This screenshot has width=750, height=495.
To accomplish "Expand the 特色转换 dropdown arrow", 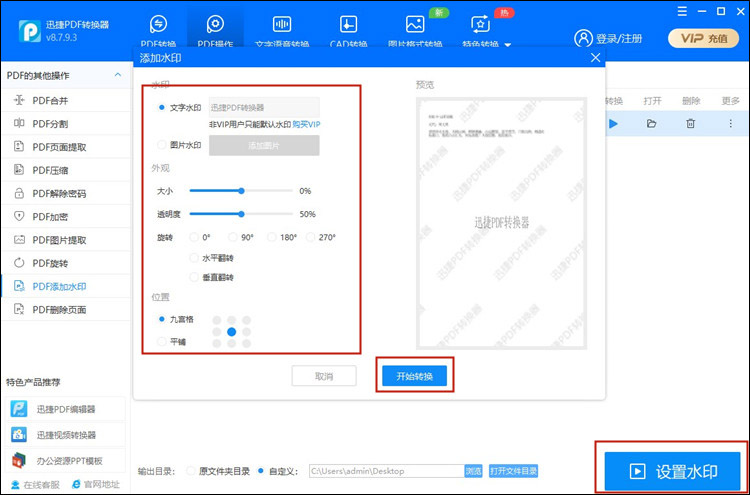I will click(x=507, y=45).
